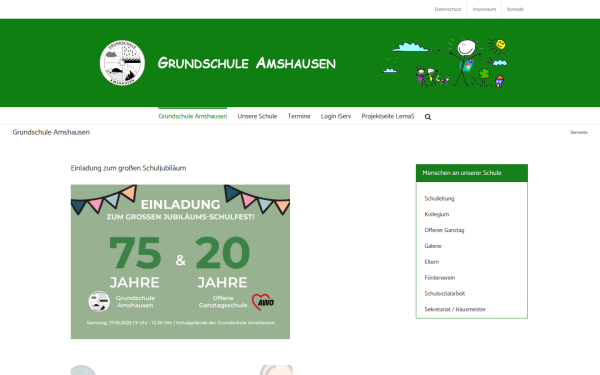The image size is (600, 375).
Task: Click the stick-figure children illustration in header
Action: 446,62
